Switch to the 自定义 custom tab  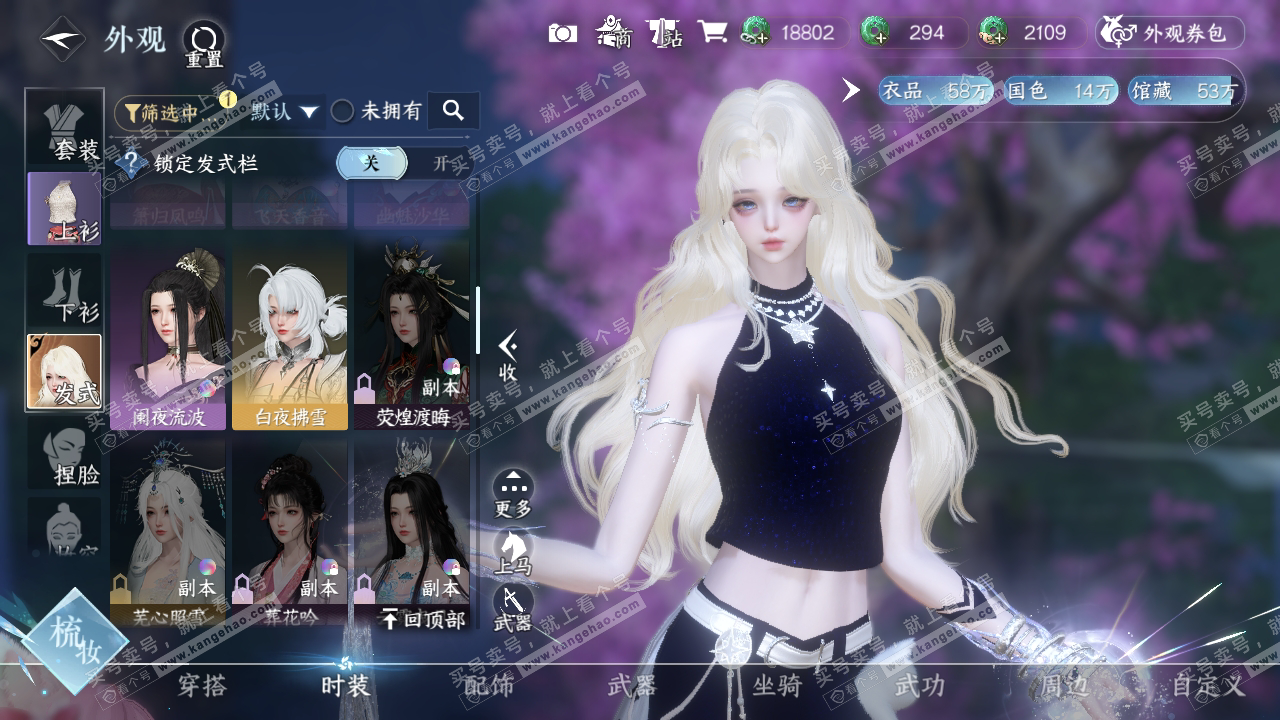pyautogui.click(x=1209, y=686)
